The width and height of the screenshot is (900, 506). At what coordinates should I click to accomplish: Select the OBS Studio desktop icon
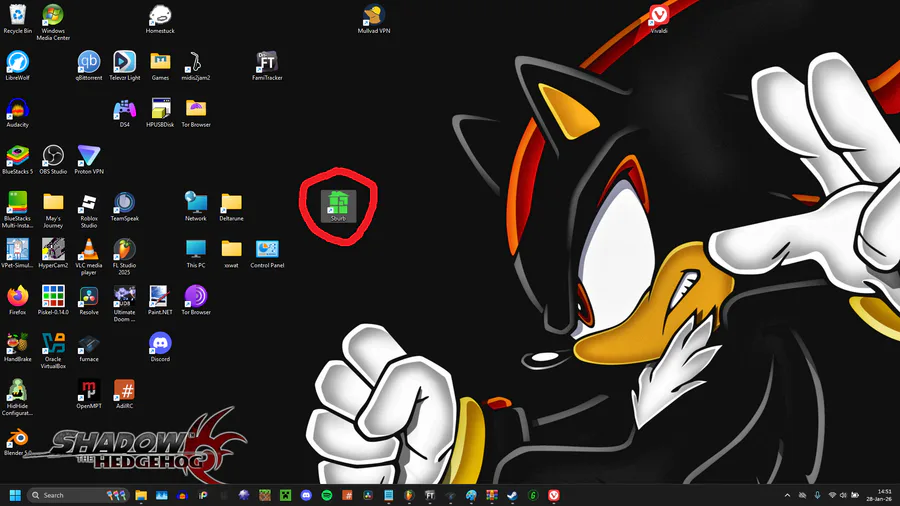point(53,160)
